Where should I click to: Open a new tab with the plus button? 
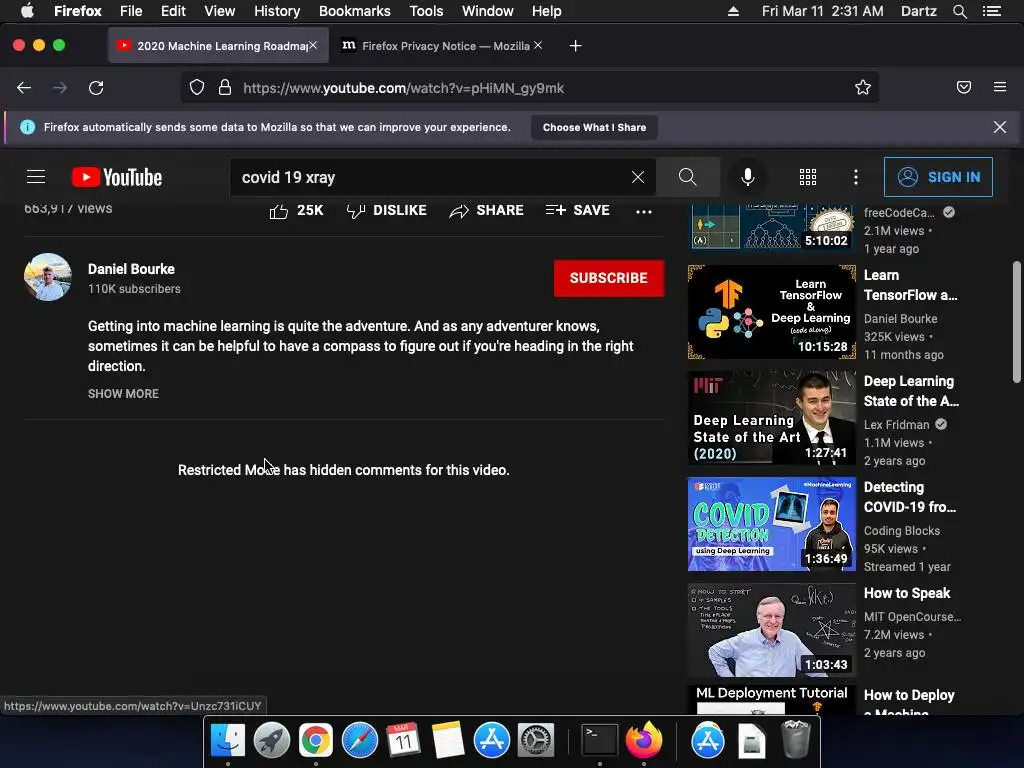(575, 46)
